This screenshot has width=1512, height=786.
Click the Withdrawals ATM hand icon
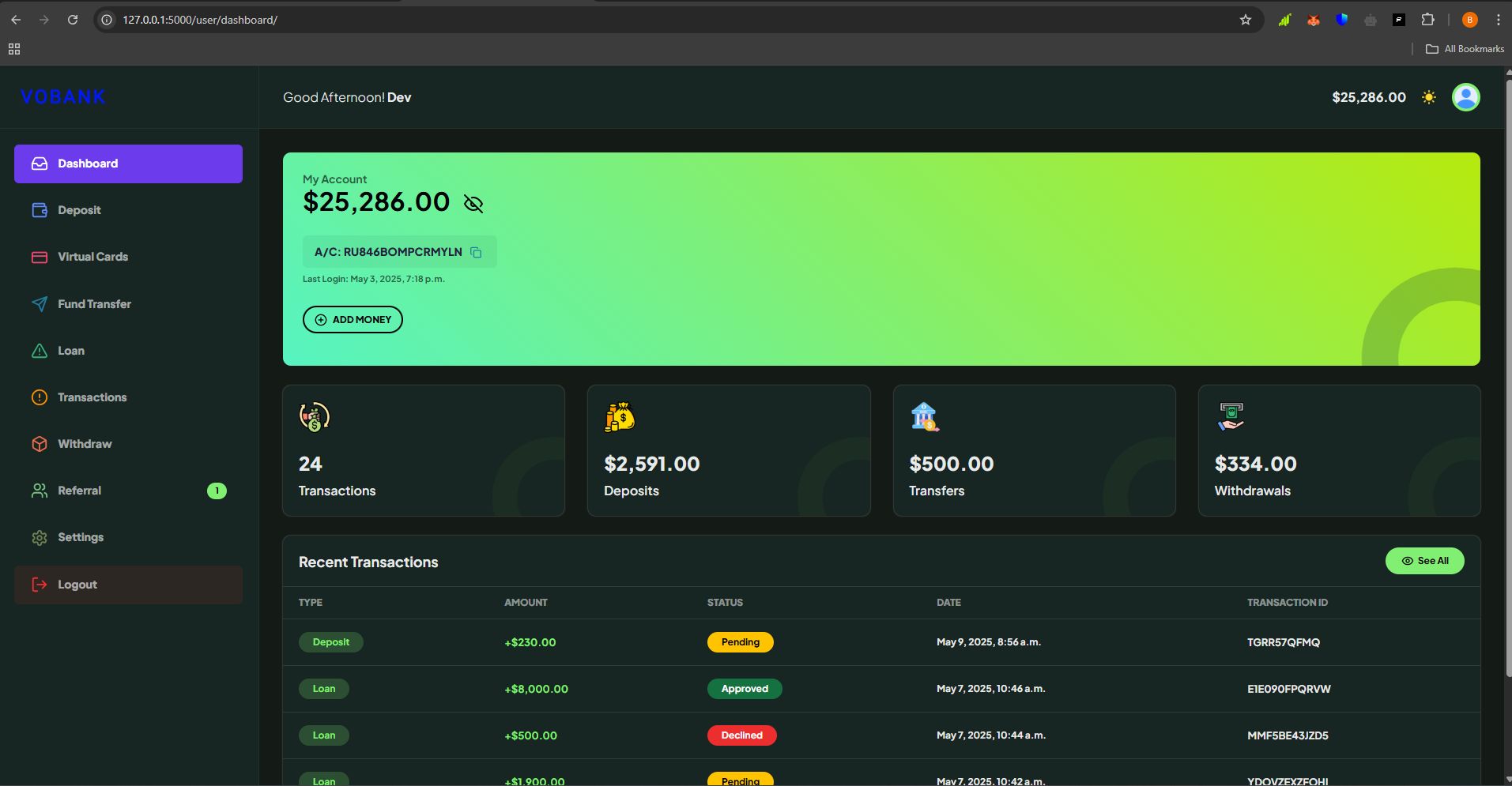(x=1231, y=416)
